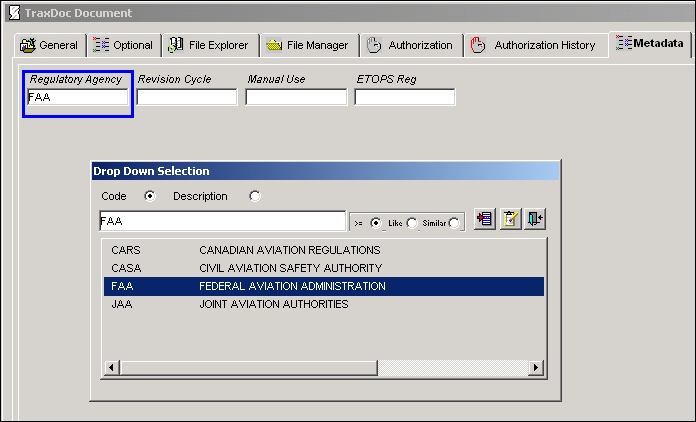This screenshot has width=696, height=422.
Task: Select the CARS Canadian Aviation Regulations row
Action: (324, 250)
